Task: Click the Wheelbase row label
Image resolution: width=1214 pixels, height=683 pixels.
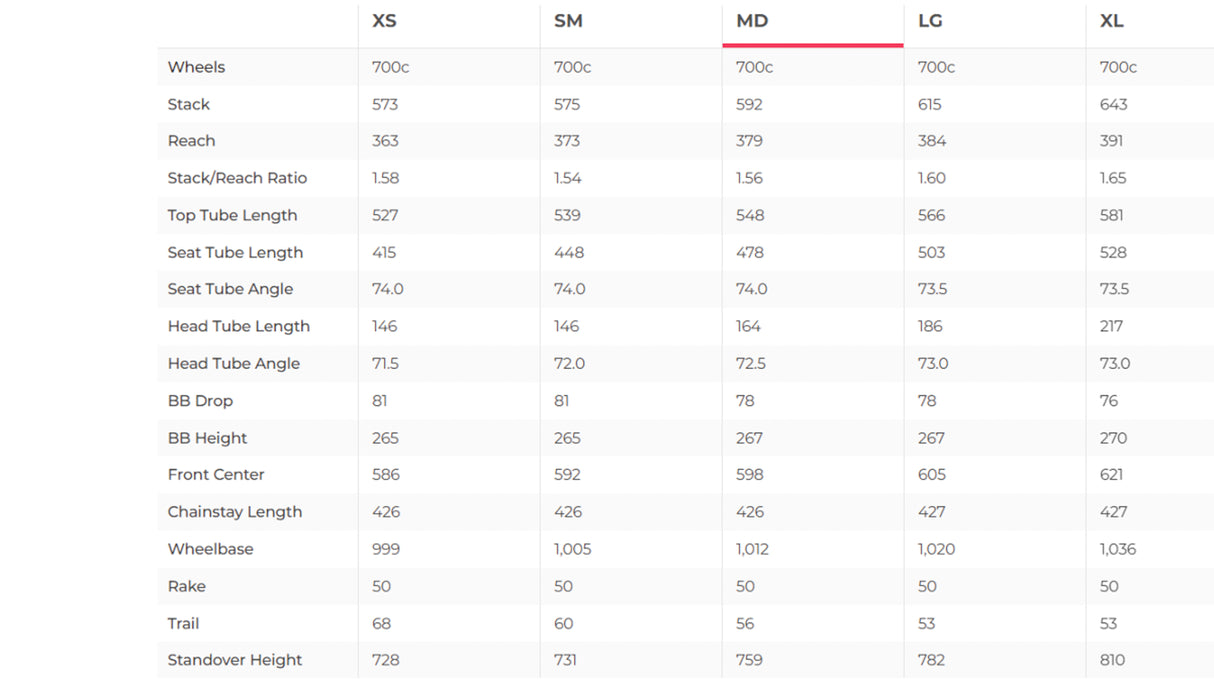Action: (210, 549)
